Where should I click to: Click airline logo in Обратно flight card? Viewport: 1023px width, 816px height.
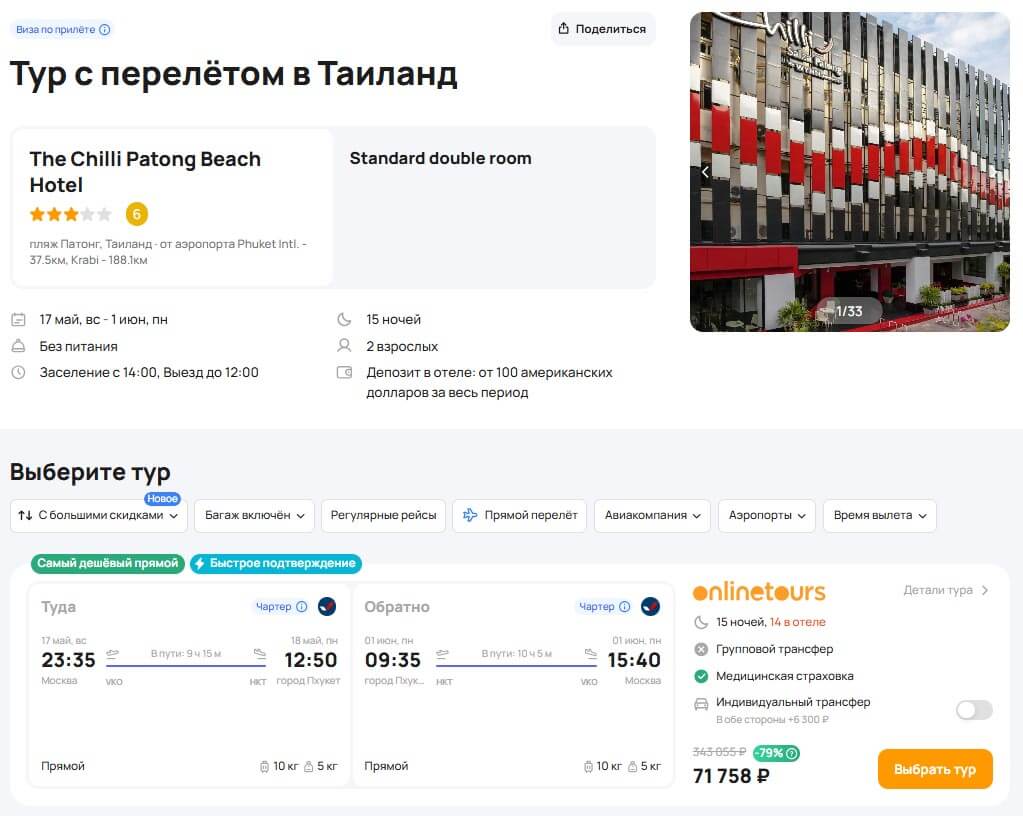coord(650,607)
